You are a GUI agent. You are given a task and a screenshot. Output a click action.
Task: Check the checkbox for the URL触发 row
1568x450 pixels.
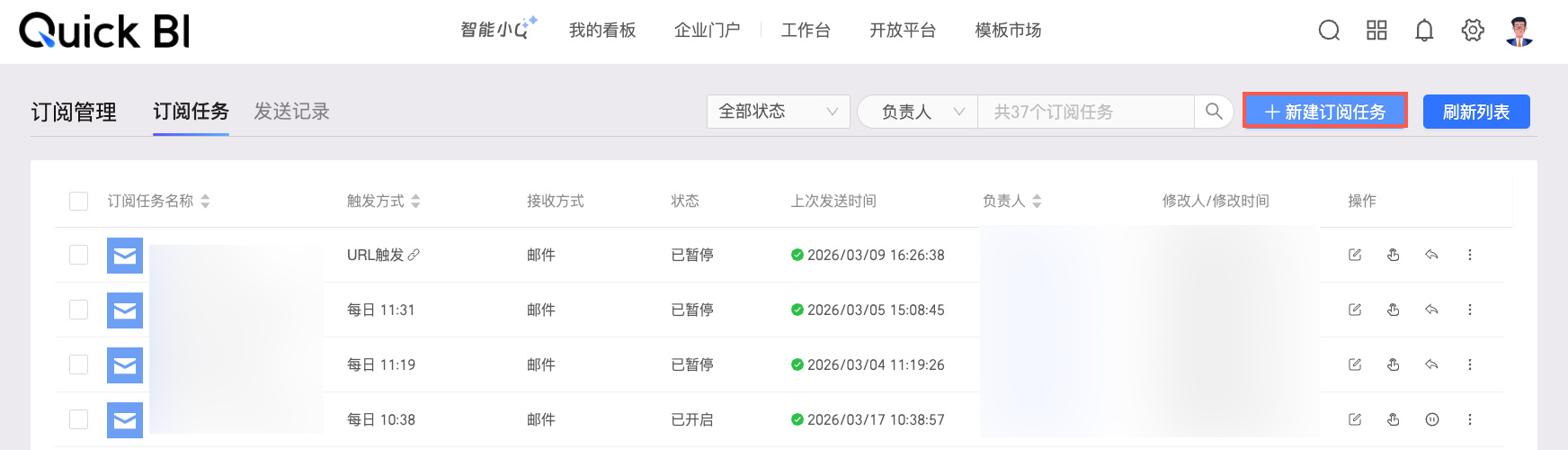point(79,255)
